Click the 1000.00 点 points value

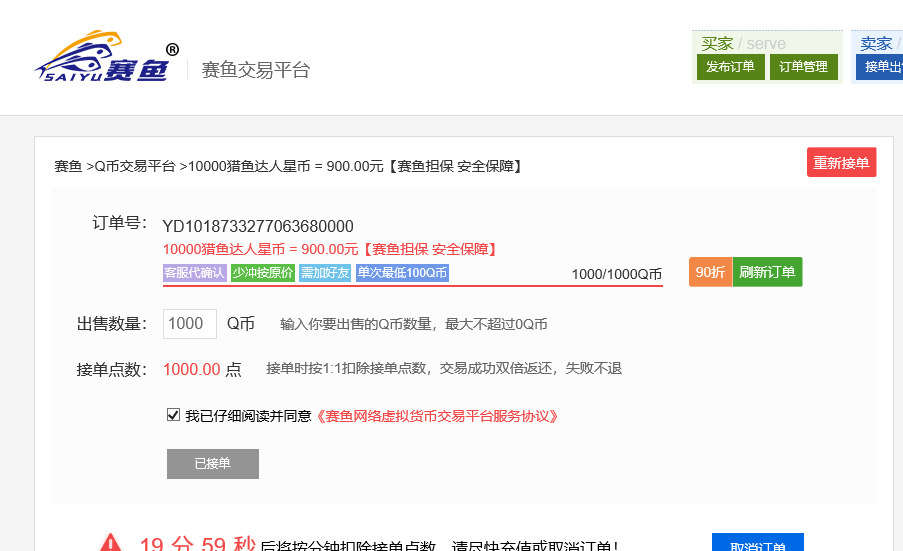[x=202, y=369]
